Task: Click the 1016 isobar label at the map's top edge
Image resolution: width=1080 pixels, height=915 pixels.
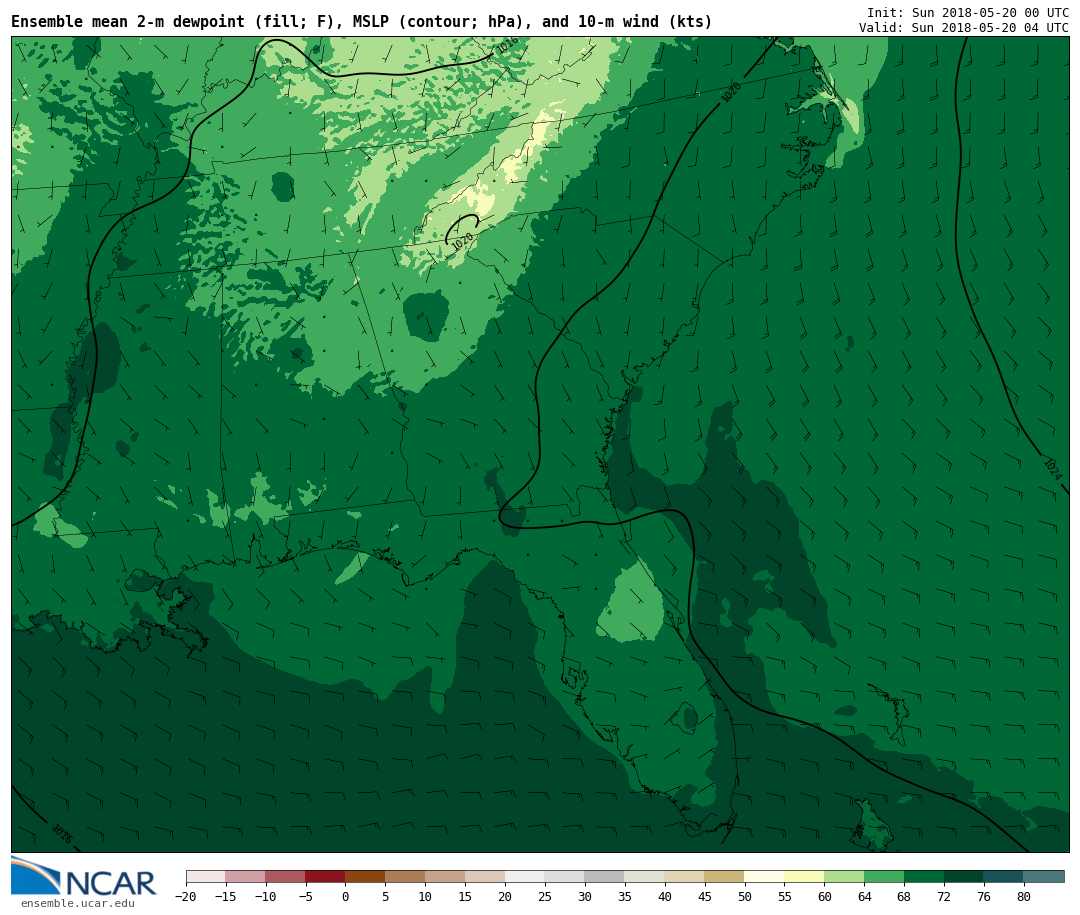Action: (508, 45)
